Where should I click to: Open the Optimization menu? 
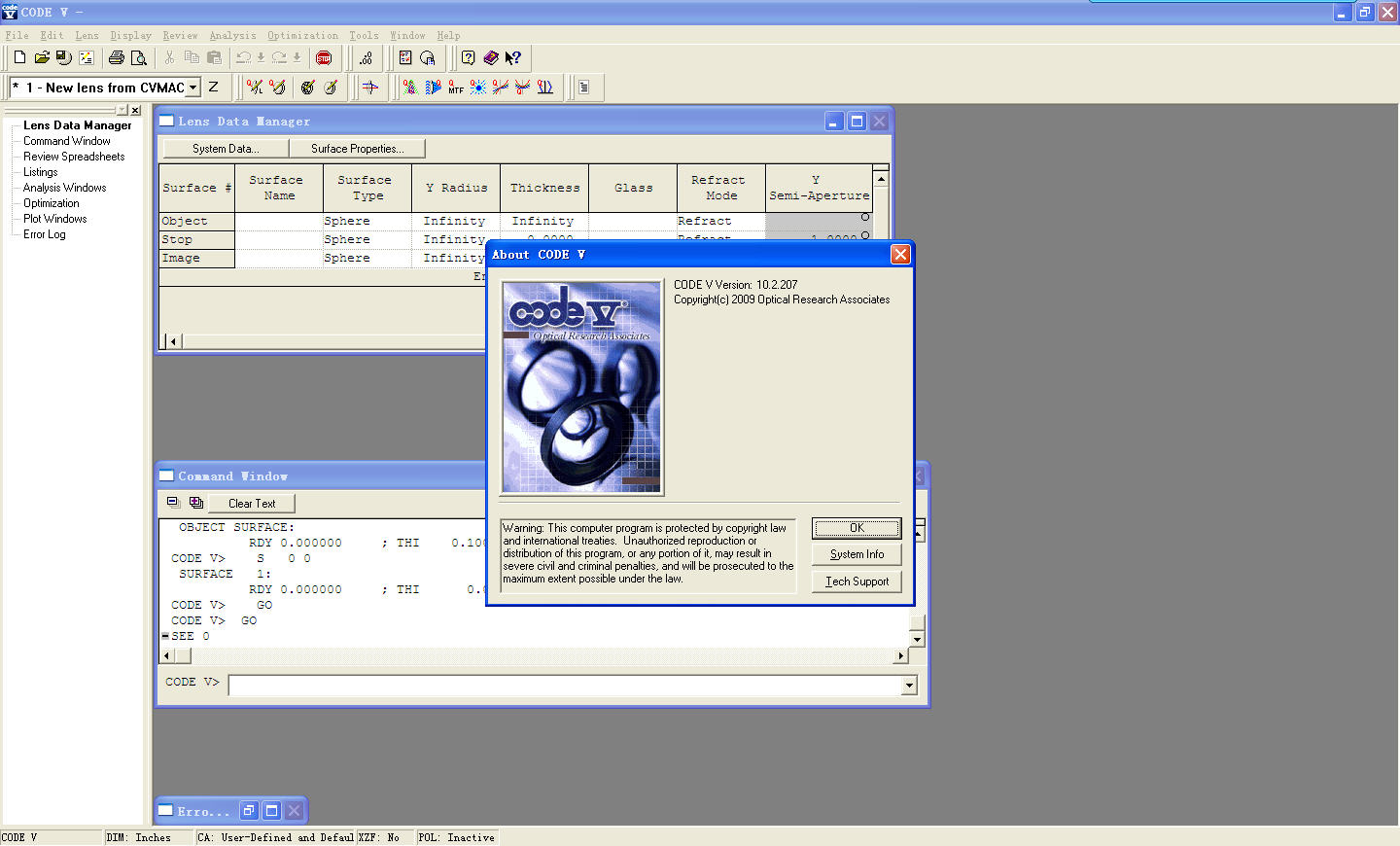[303, 35]
